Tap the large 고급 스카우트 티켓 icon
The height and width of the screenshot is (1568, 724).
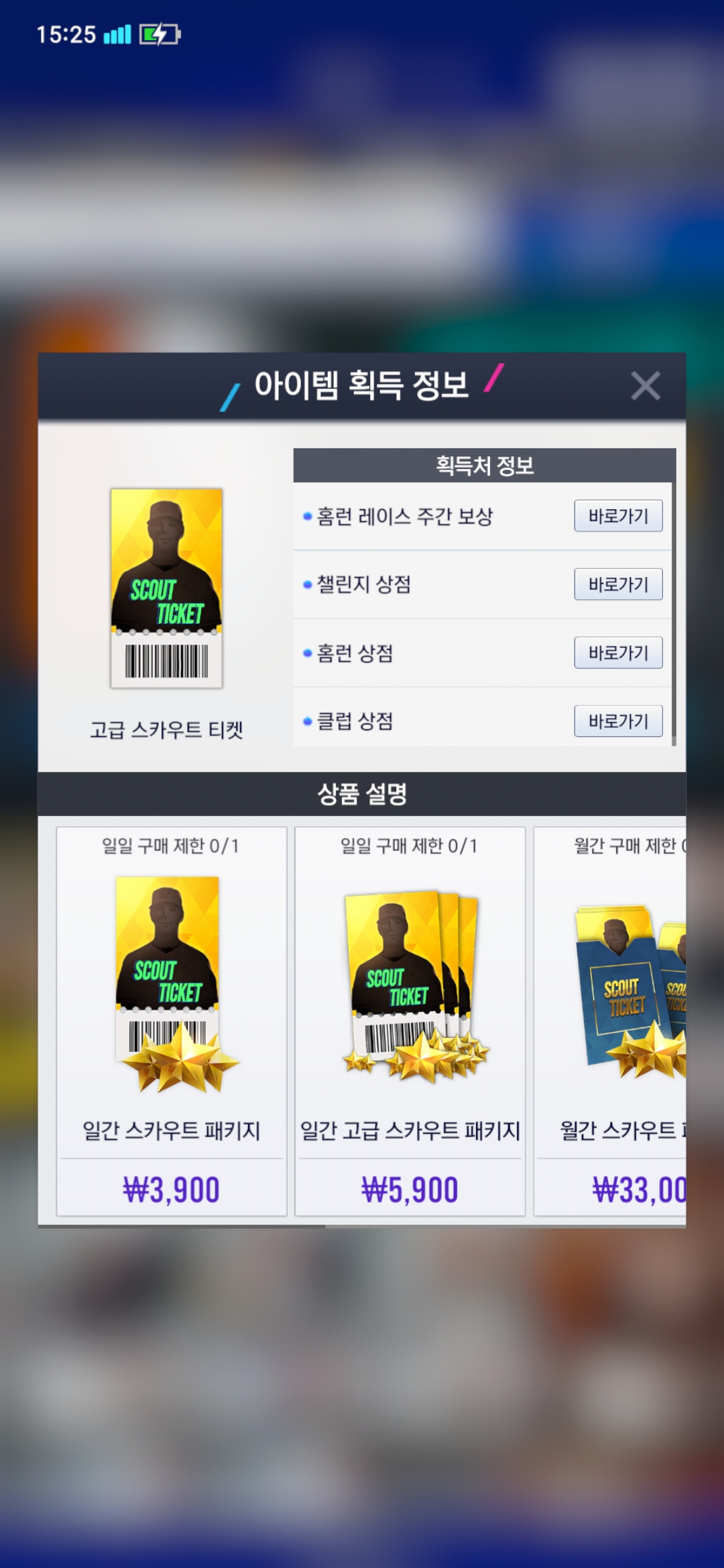click(x=166, y=588)
